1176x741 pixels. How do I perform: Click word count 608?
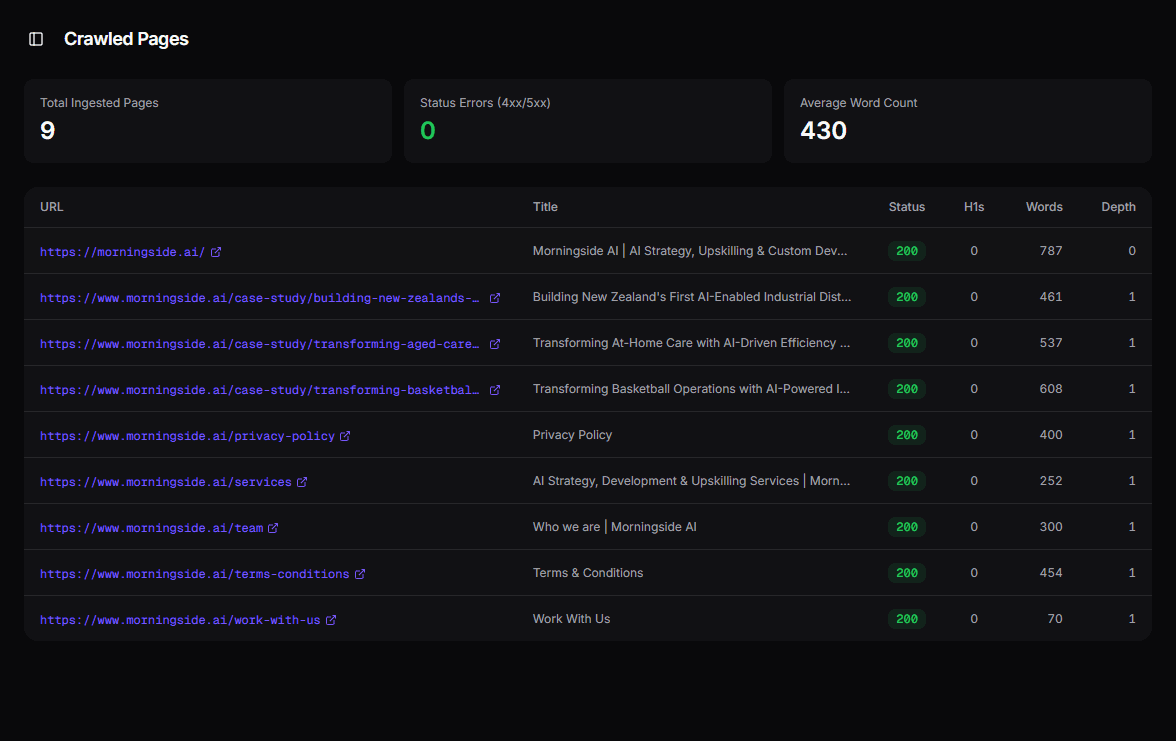point(1051,388)
